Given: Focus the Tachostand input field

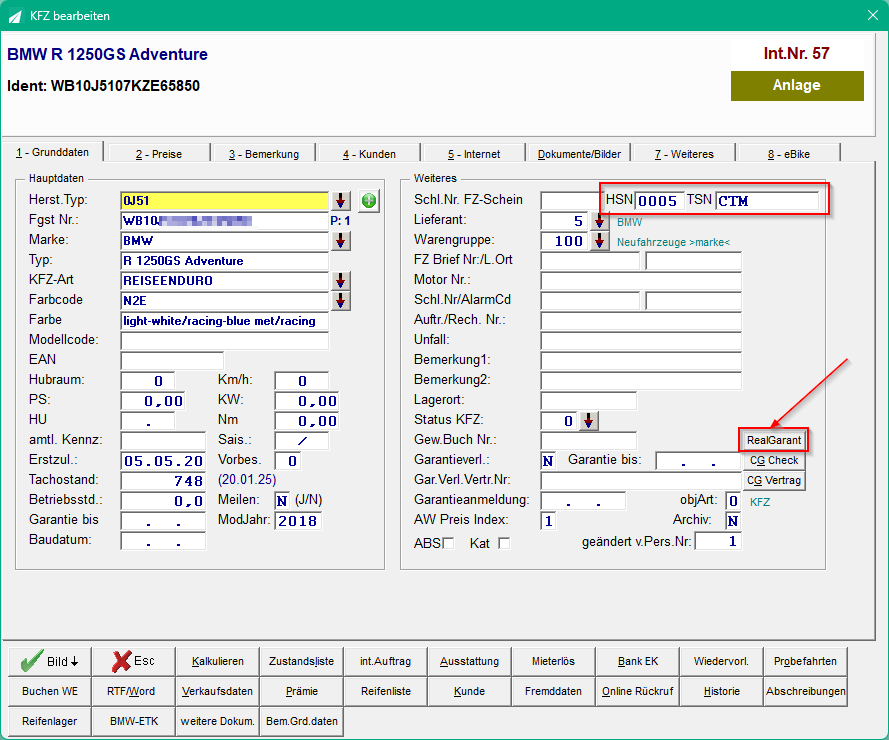Looking at the screenshot, I should 163,481.
